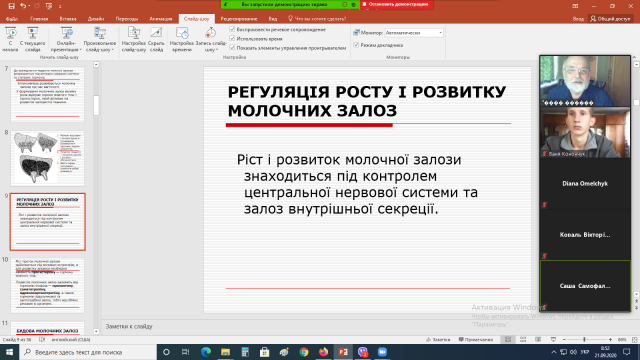This screenshot has width=640, height=360.
Task: Customize quick access toolbar dropdown arrow
Action: click(x=60, y=6)
